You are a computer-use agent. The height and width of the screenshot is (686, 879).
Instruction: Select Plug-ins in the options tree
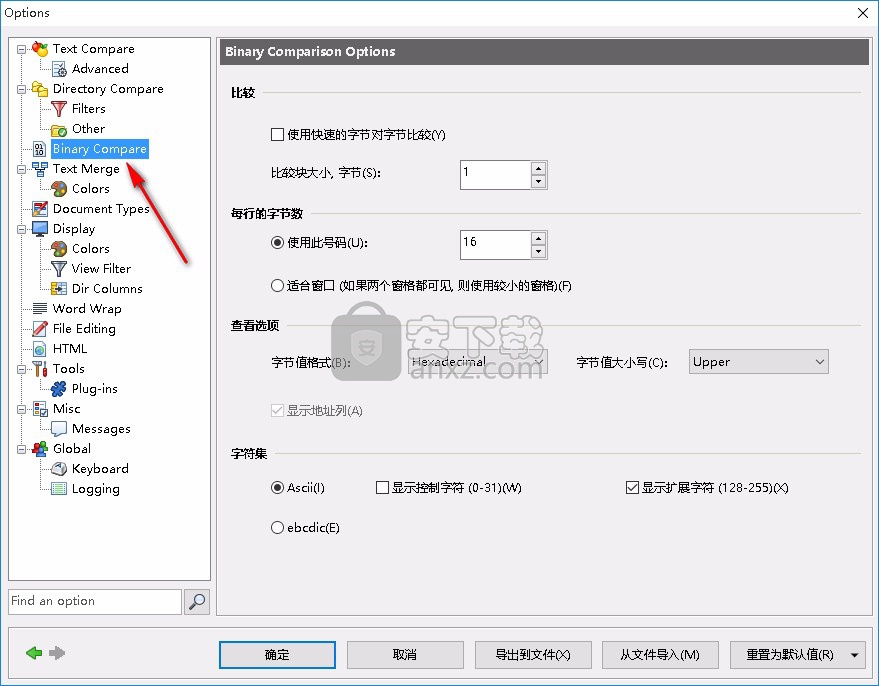pos(95,389)
